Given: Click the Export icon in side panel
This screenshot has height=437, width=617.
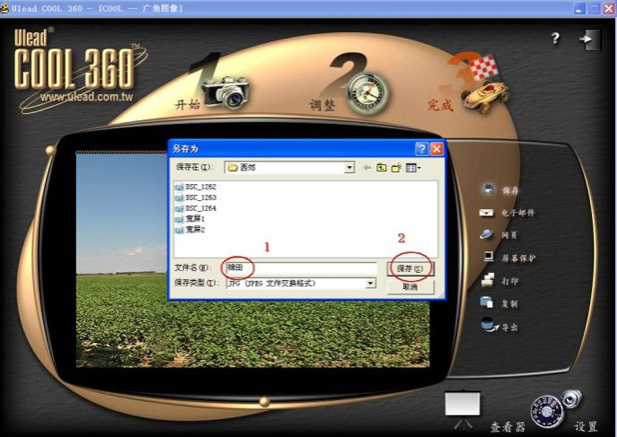Looking at the screenshot, I should (489, 325).
